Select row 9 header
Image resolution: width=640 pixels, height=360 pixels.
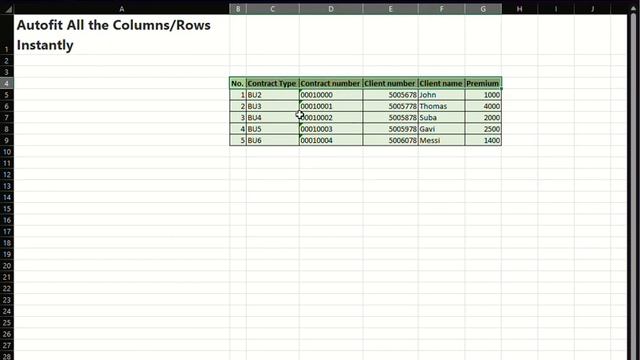[7, 140]
